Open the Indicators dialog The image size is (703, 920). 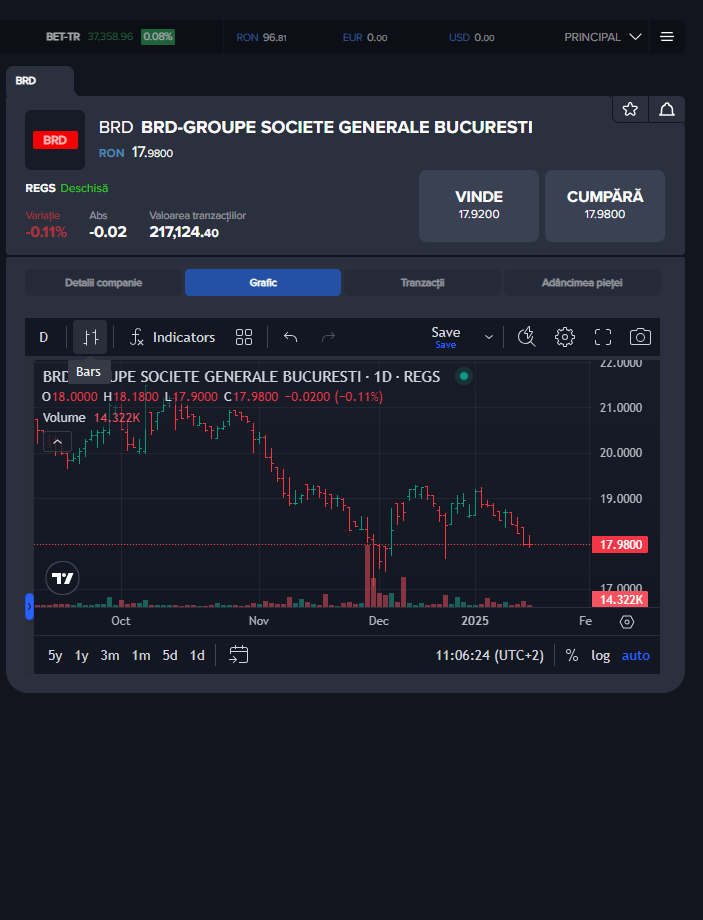pyautogui.click(x=172, y=337)
